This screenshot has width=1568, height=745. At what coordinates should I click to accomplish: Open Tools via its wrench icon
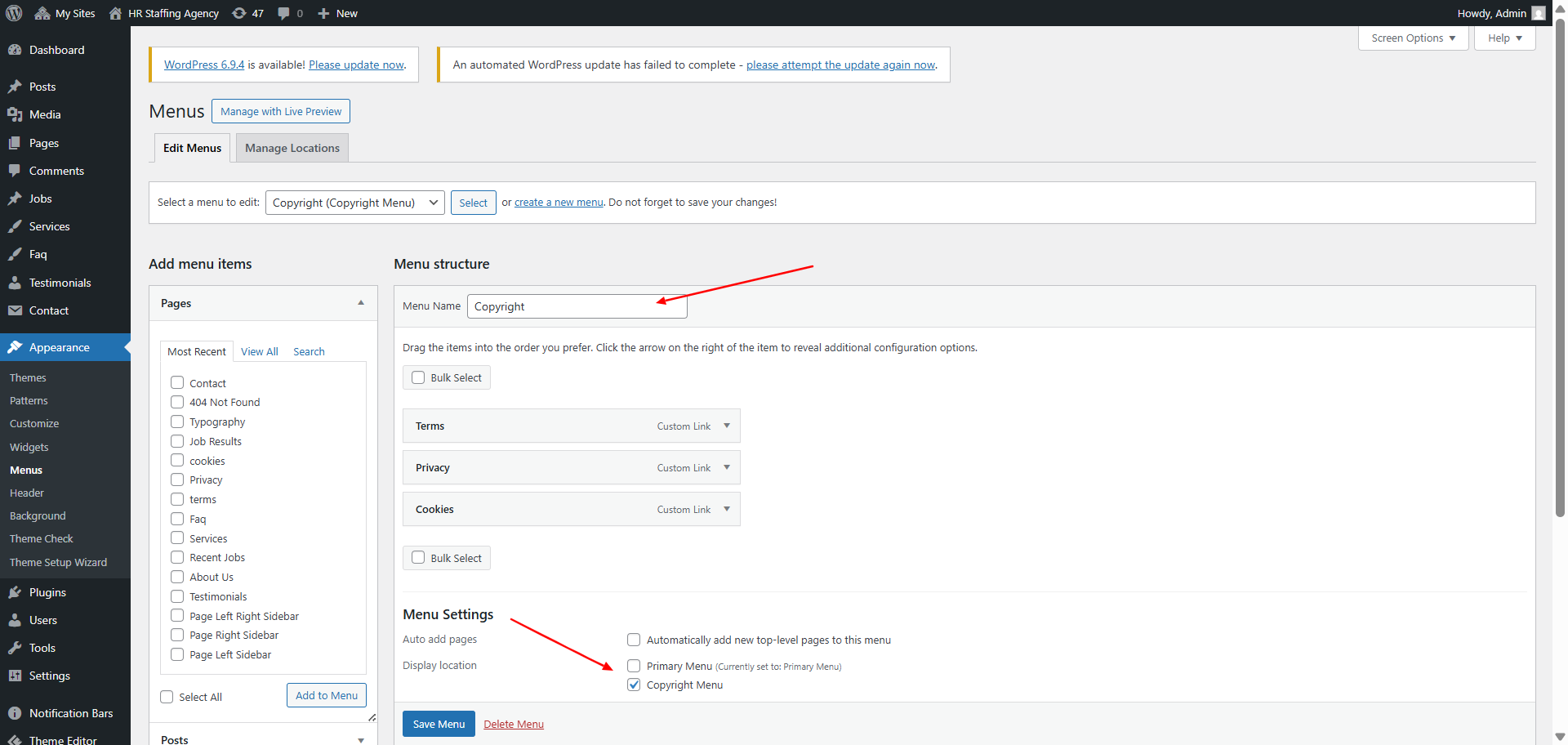coord(15,648)
